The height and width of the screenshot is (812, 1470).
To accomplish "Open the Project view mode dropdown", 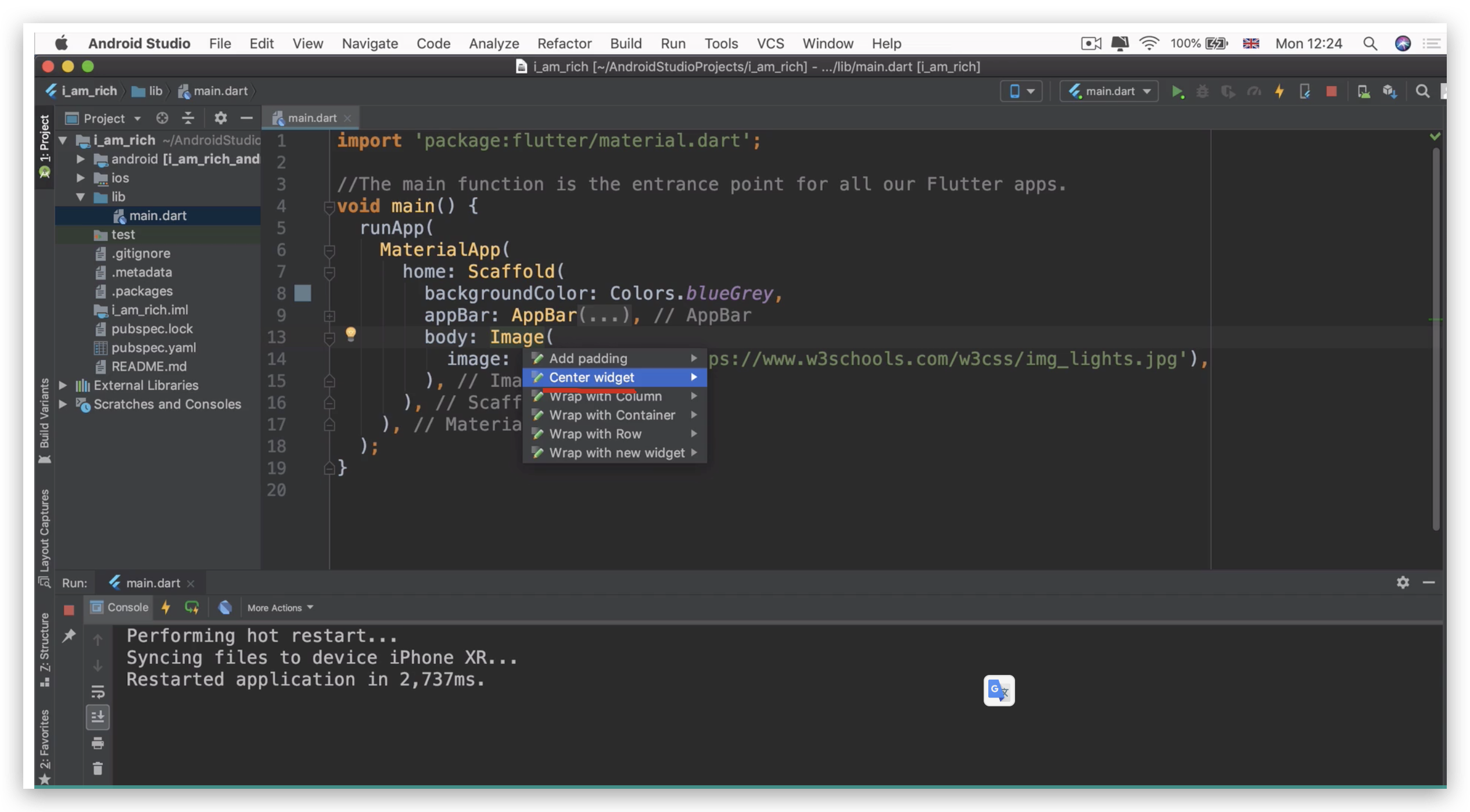I will pyautogui.click(x=103, y=118).
